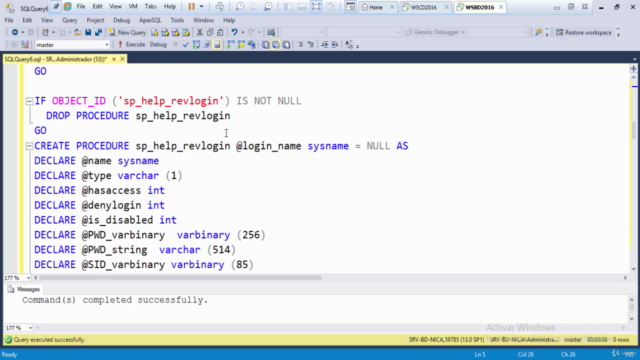
Task: Copy the selected text
Action: tap(210, 32)
